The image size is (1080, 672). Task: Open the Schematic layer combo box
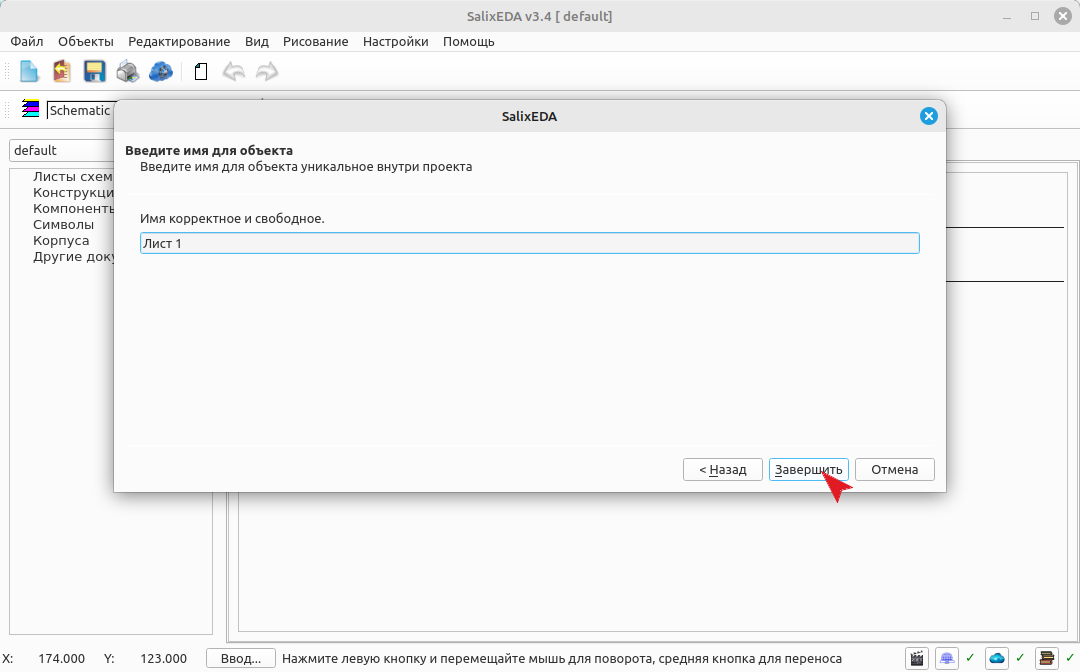[80, 110]
